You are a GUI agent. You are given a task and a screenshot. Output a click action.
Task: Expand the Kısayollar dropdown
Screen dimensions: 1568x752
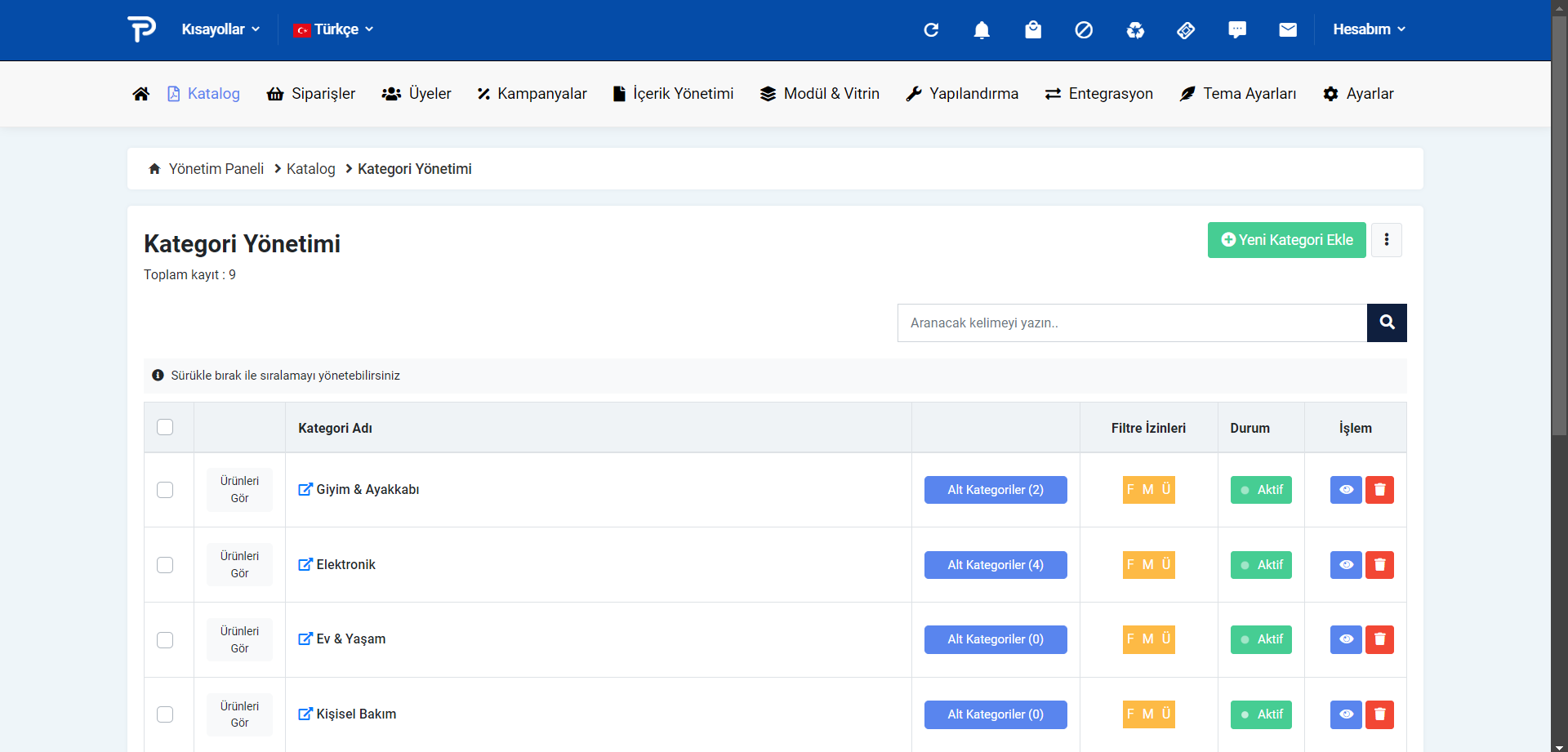220,29
